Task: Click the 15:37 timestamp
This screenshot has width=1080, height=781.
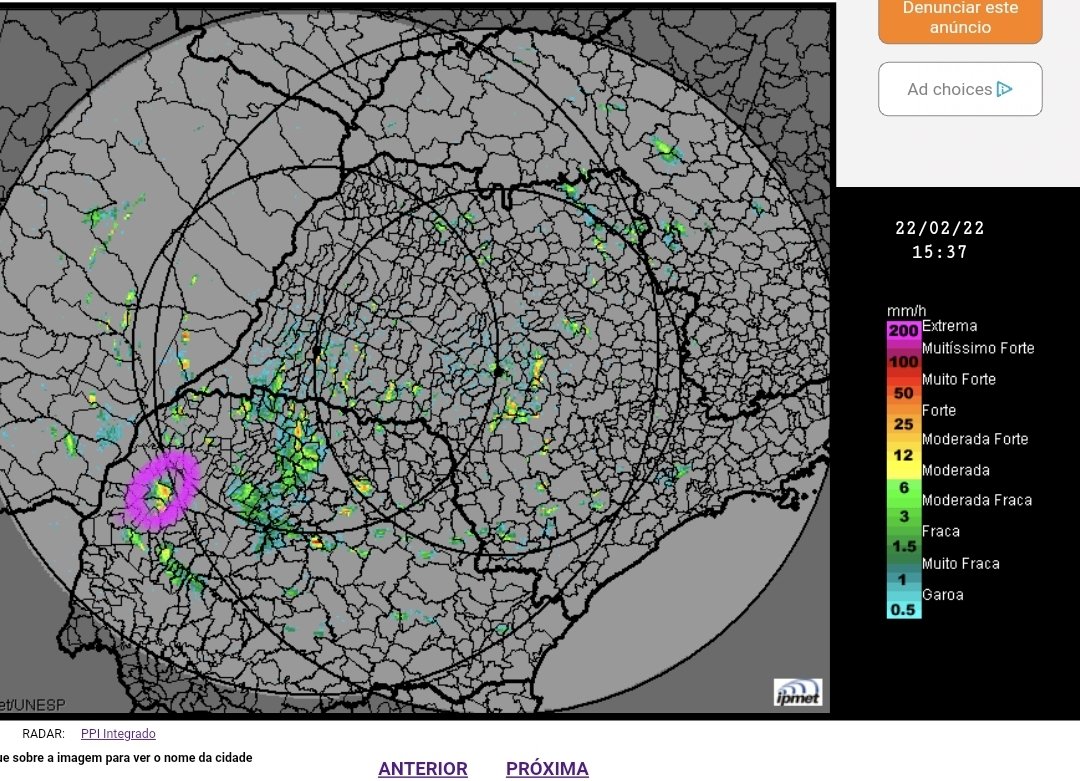Action: tap(939, 252)
